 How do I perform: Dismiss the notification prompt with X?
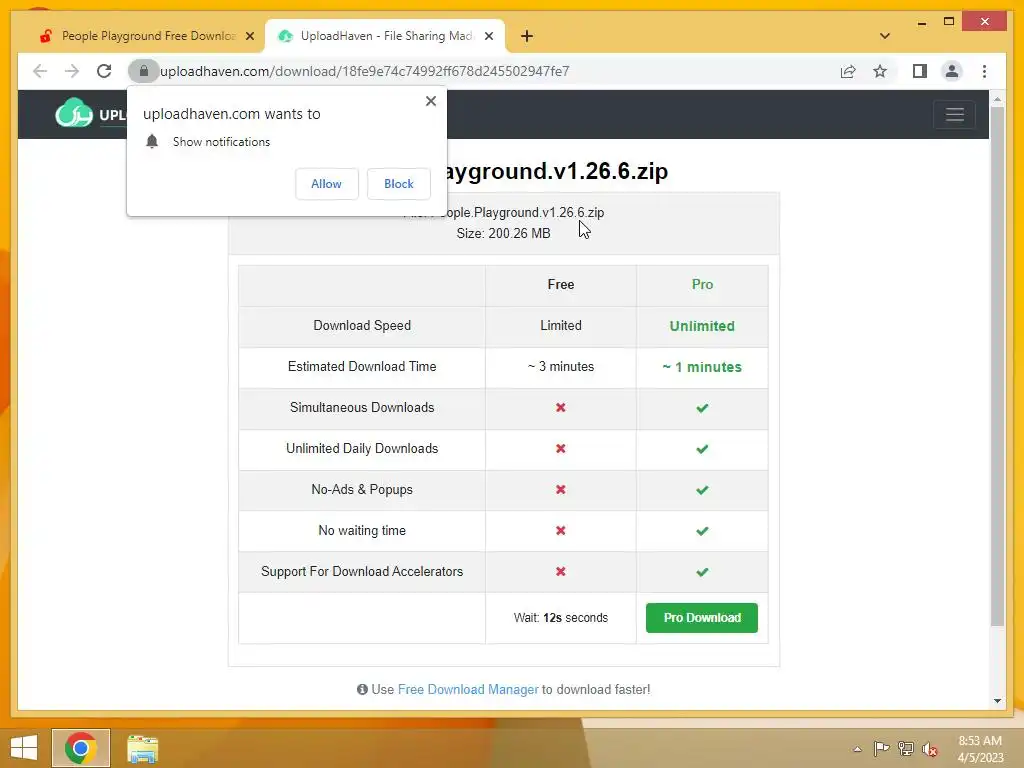(430, 101)
